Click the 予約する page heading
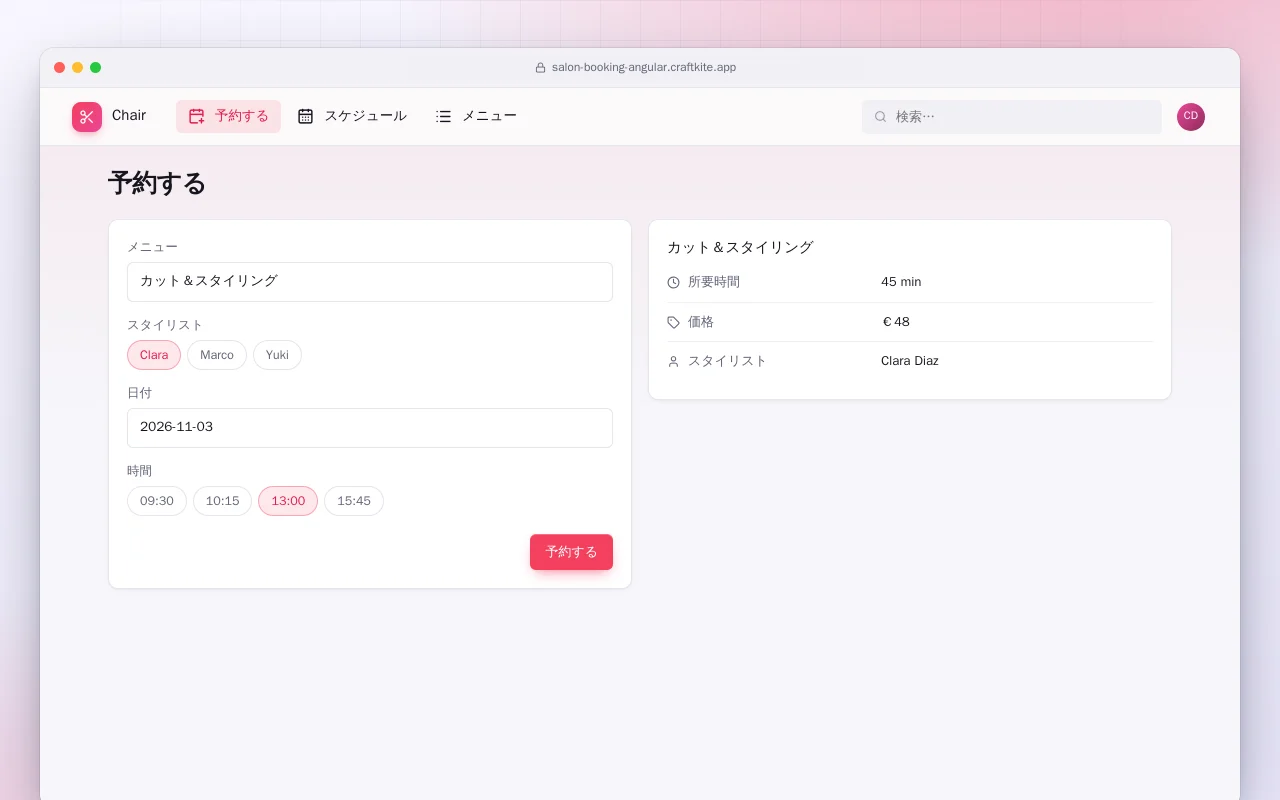 point(157,183)
